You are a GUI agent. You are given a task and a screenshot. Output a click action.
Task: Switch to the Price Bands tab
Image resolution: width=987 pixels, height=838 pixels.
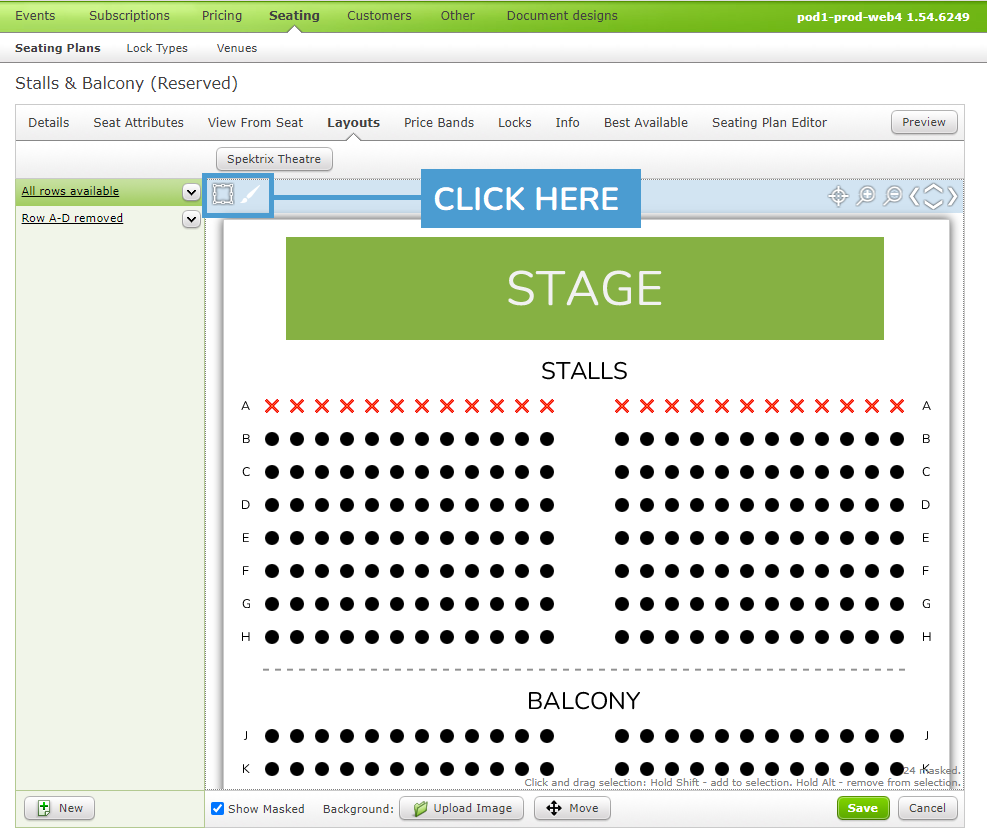[439, 123]
